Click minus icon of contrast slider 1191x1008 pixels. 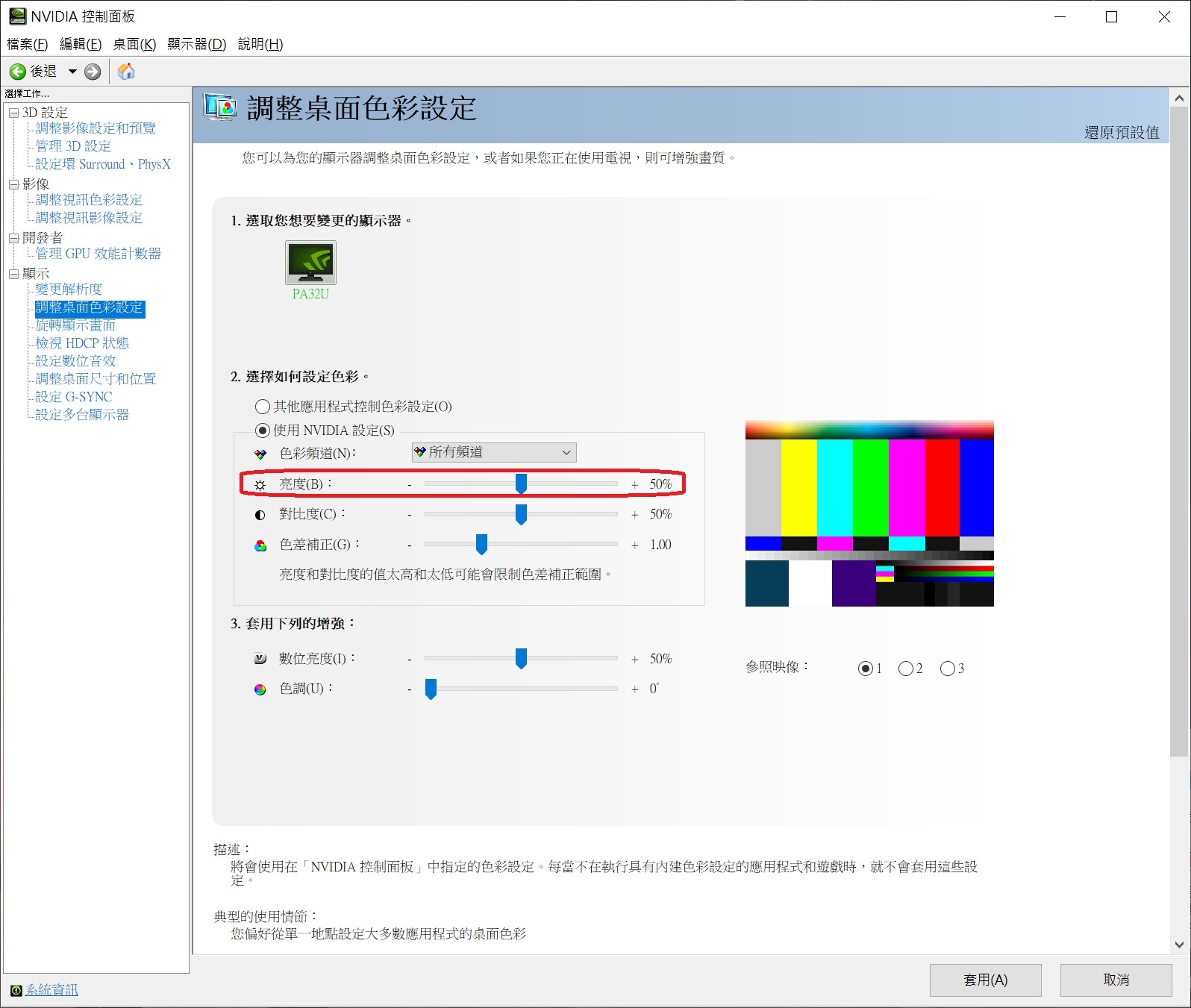410,515
